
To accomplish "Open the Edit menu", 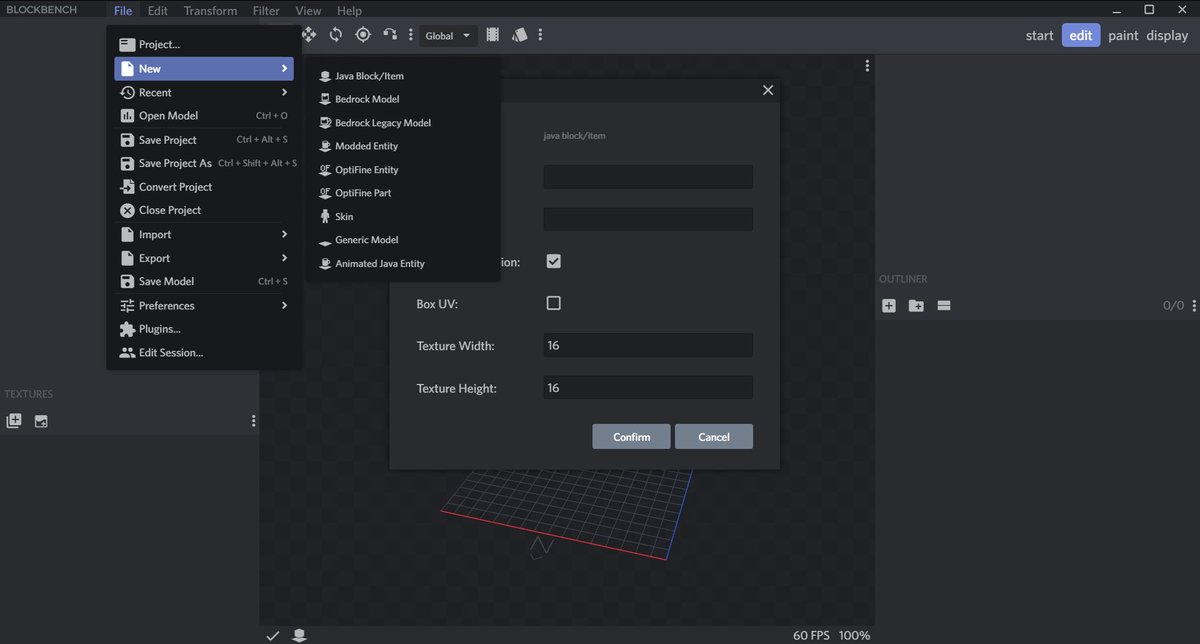I will point(157,11).
